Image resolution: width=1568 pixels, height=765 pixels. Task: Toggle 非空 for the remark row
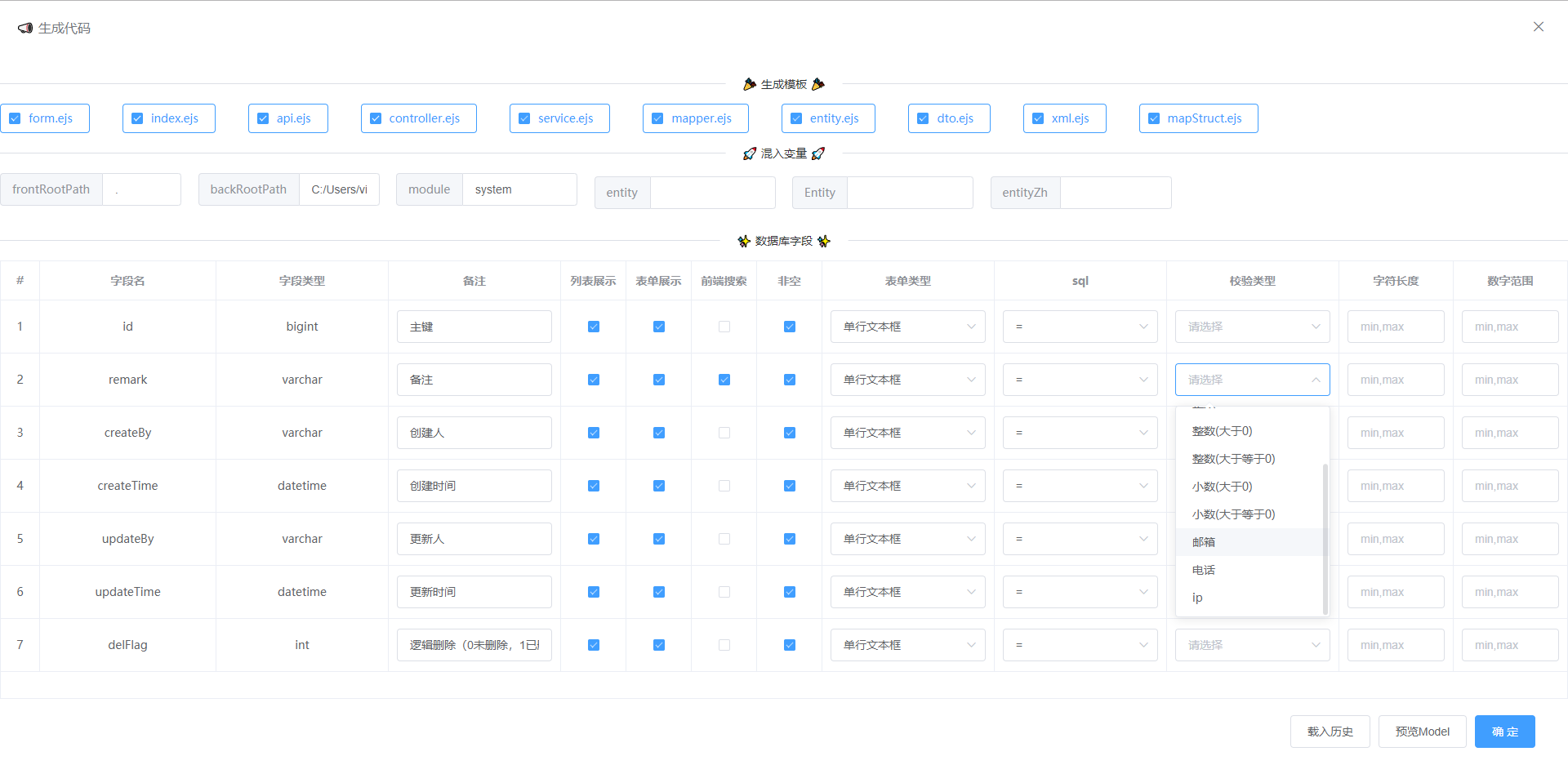pyautogui.click(x=790, y=380)
